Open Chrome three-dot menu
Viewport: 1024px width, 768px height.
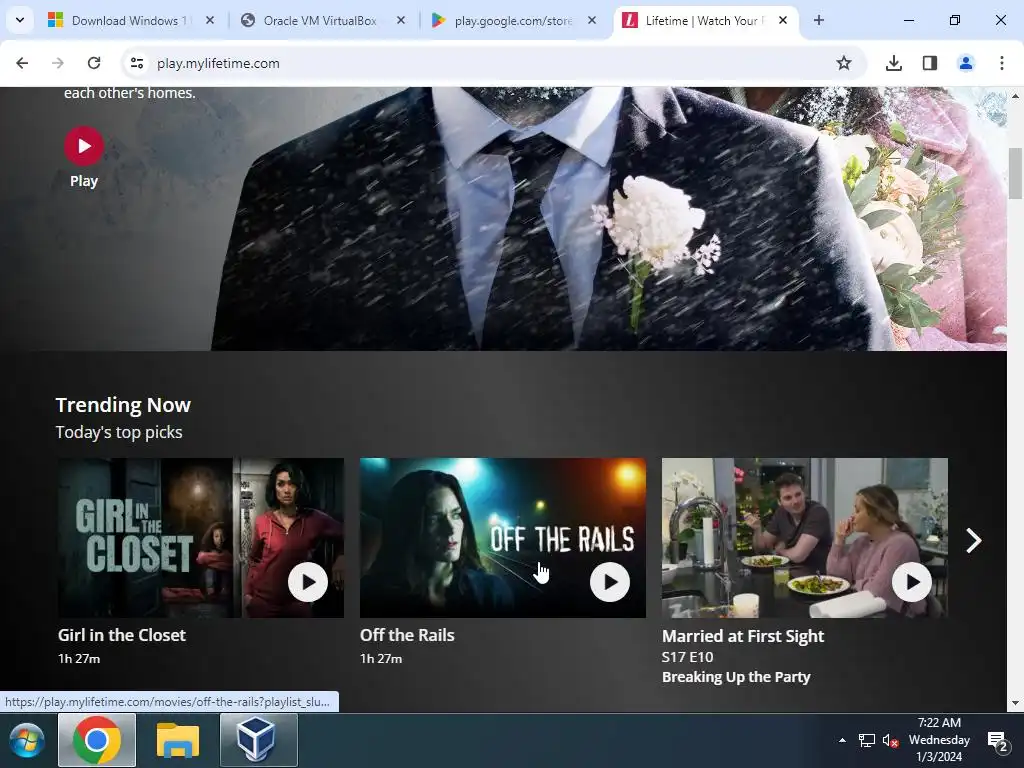tap(1001, 63)
